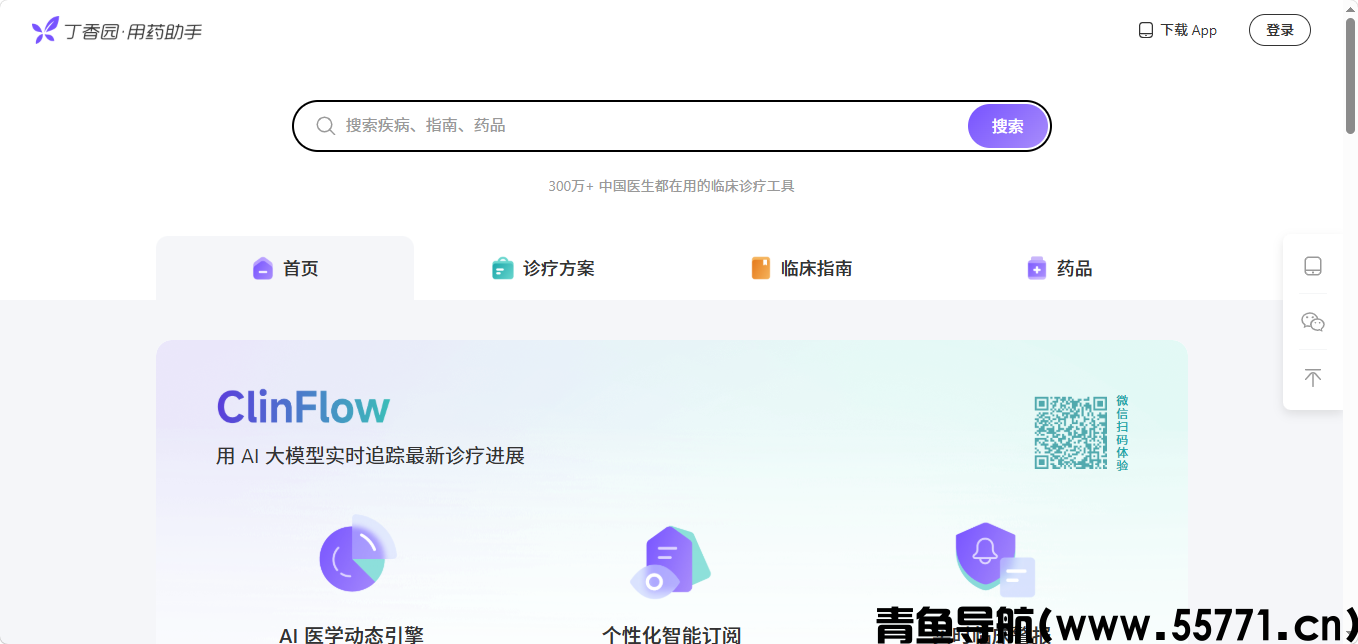Viewport: 1358px width, 644px height.
Task: Click the purple 搜索 button
Action: pyautogui.click(x=1008, y=126)
